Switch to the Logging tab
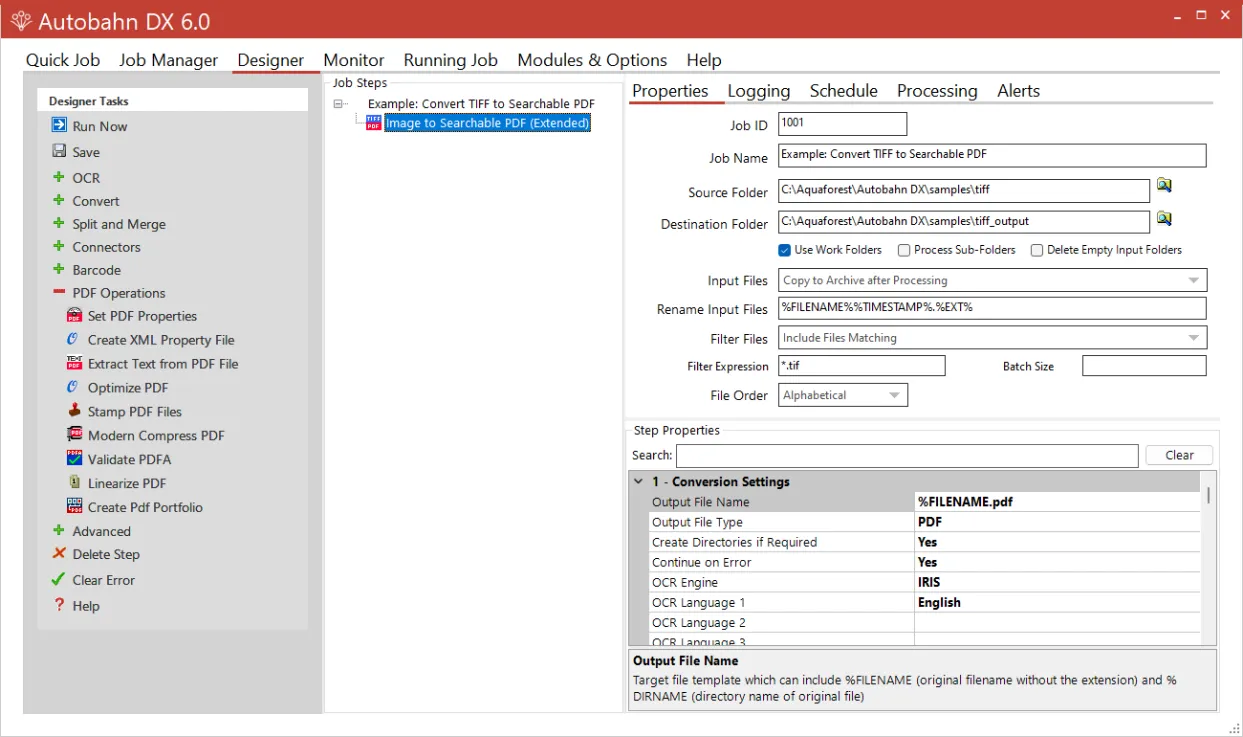The height and width of the screenshot is (737, 1243). (x=759, y=91)
